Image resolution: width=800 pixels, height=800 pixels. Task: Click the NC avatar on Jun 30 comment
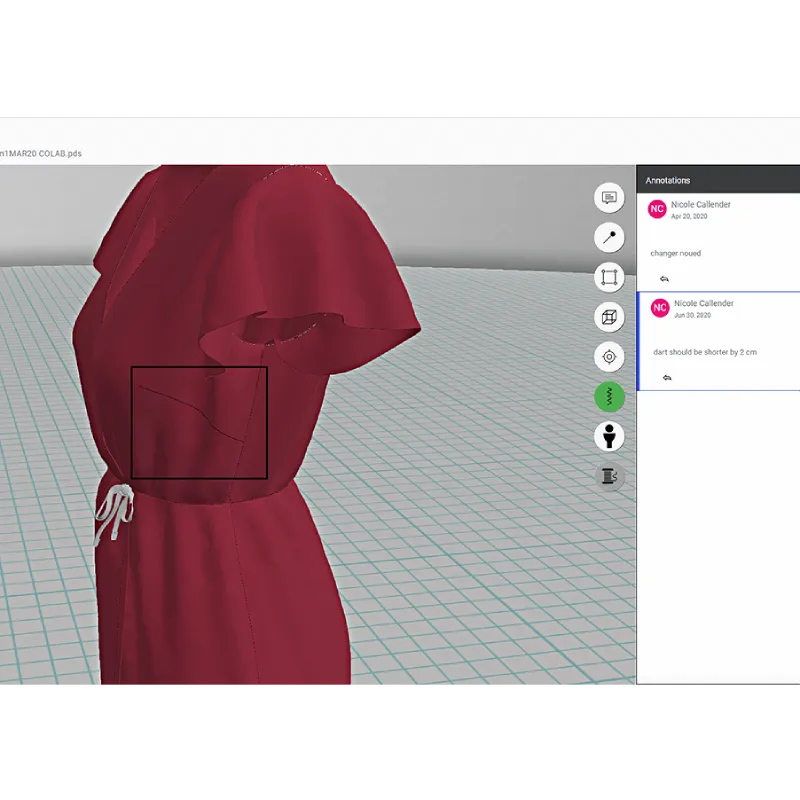coord(660,308)
